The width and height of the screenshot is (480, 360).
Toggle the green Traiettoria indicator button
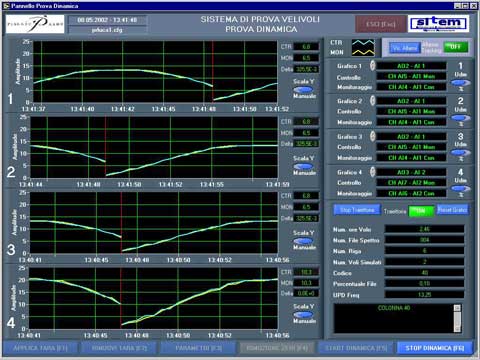421,211
